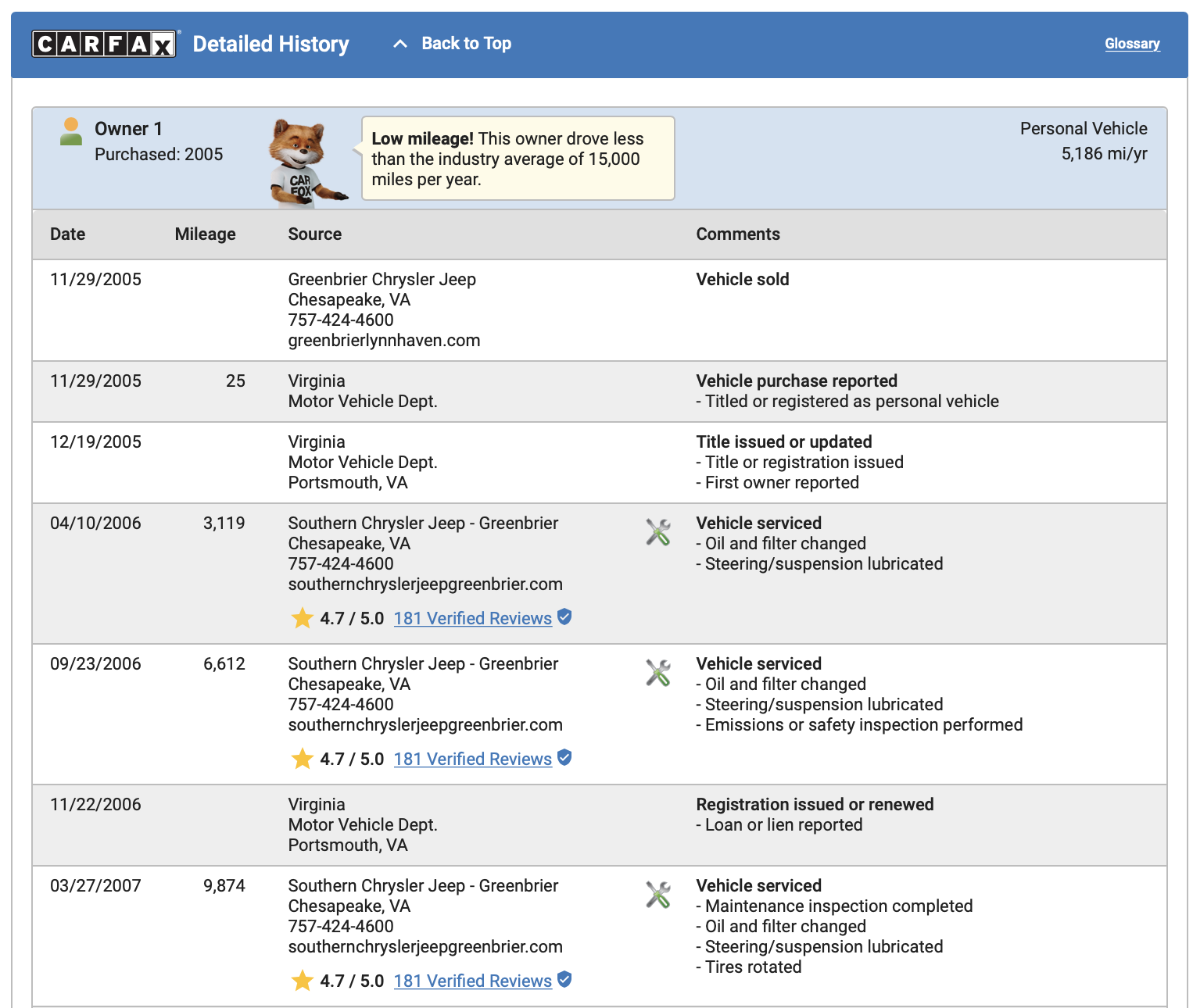Click the 5,186 mi/yr value
Screen dimensions: 1193x1008
point(1104,154)
